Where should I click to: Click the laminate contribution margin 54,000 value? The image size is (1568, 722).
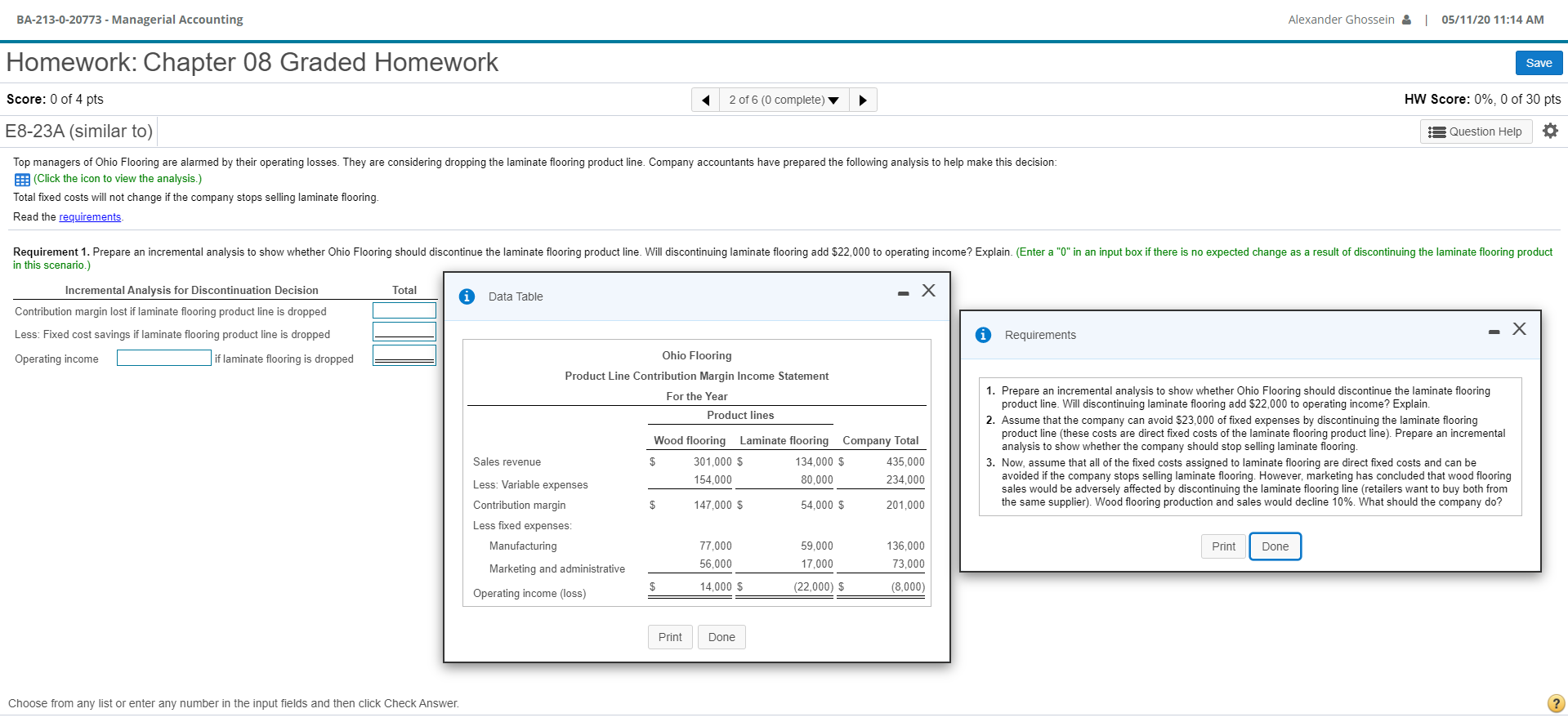pos(816,506)
